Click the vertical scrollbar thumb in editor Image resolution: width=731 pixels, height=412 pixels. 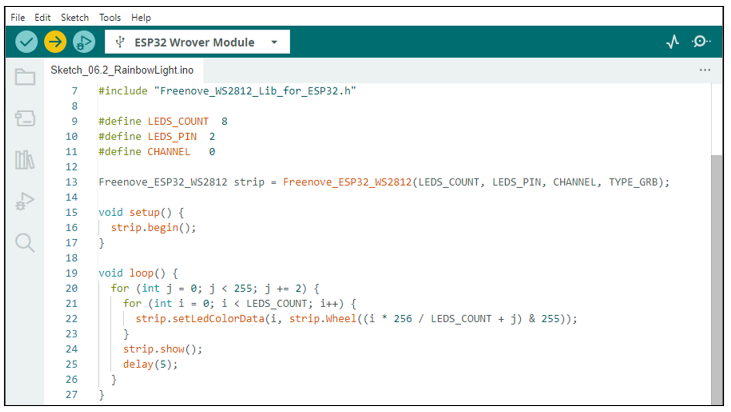(717, 279)
